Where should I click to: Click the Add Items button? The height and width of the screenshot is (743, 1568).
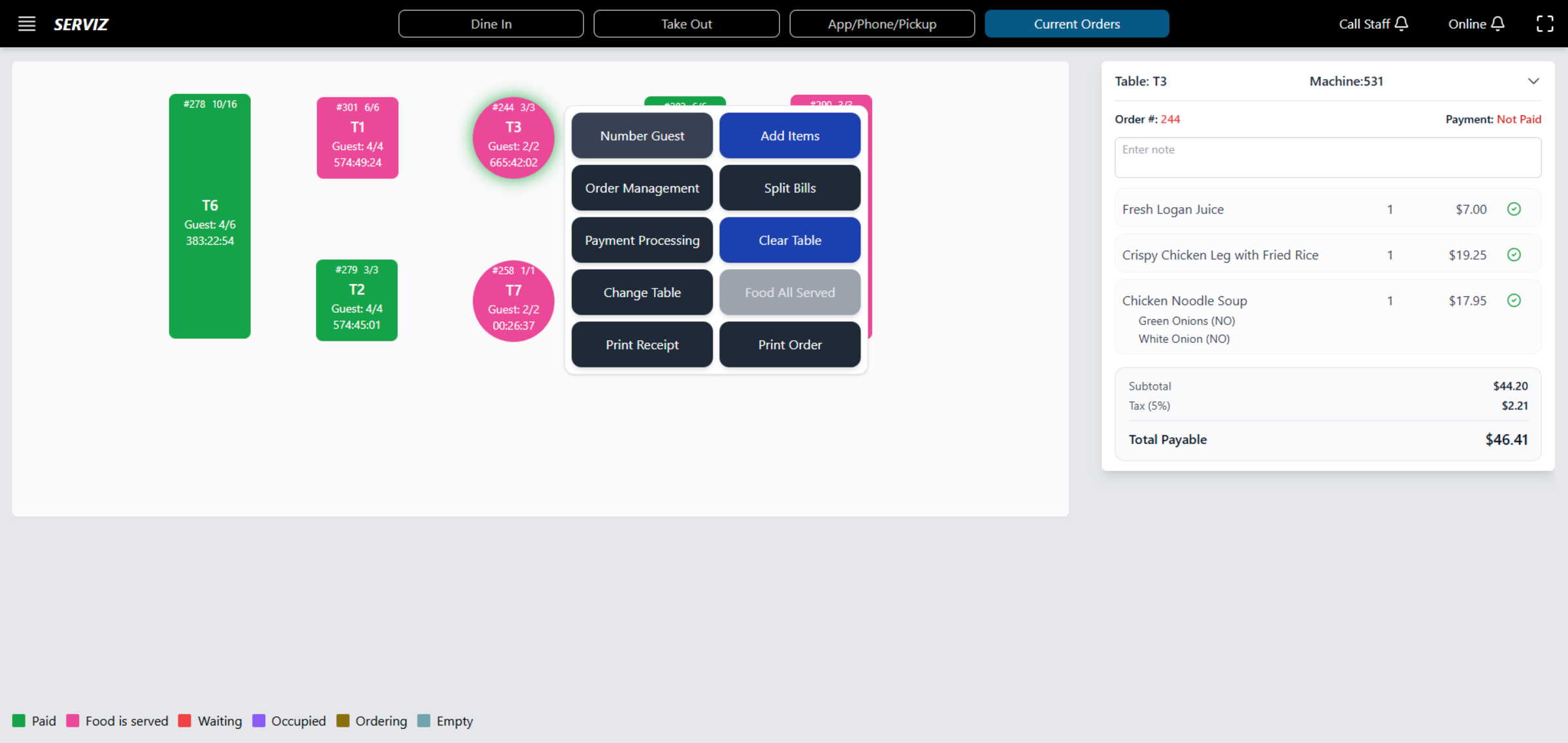point(789,136)
